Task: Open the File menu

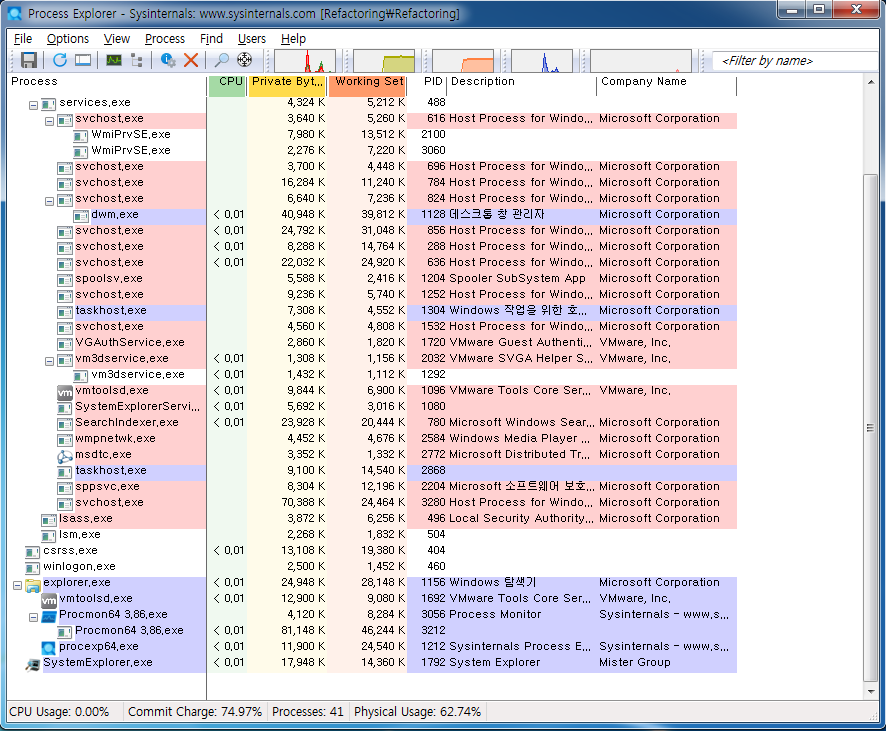Action: tap(23, 38)
